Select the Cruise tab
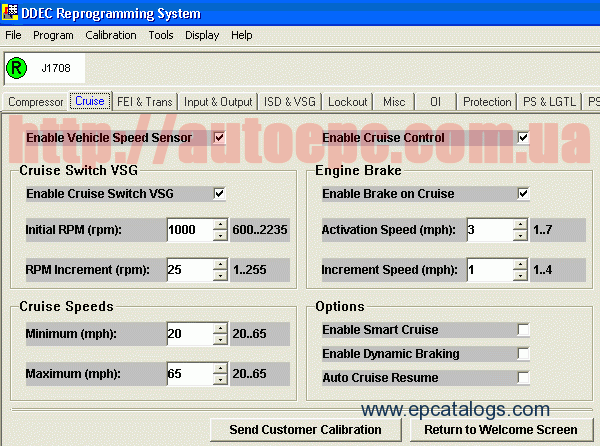This screenshot has height=446, width=600. coord(90,101)
